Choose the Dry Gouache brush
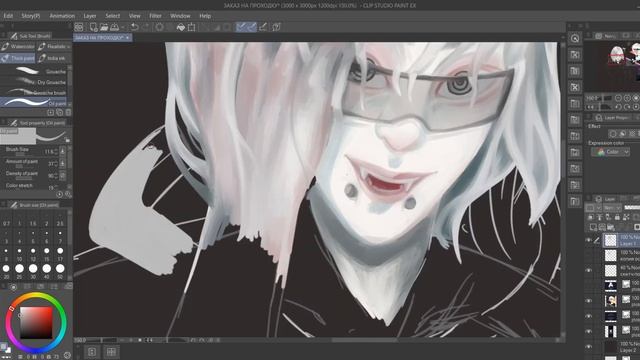 point(33,82)
